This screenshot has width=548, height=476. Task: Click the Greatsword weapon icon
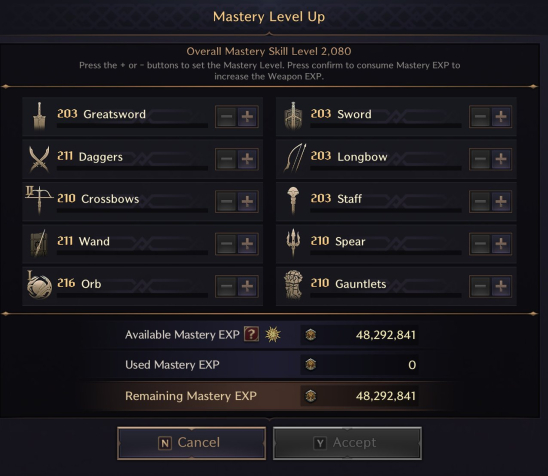(x=39, y=116)
